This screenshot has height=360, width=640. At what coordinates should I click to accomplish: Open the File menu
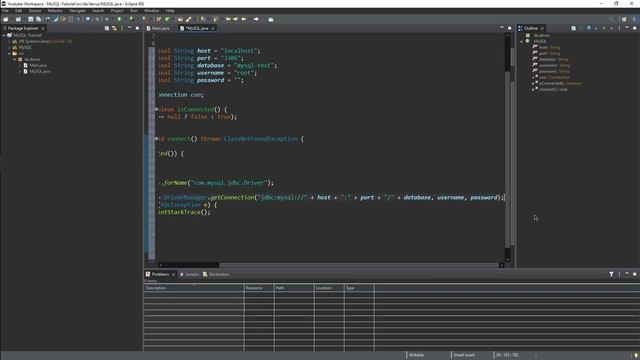pos(5,11)
